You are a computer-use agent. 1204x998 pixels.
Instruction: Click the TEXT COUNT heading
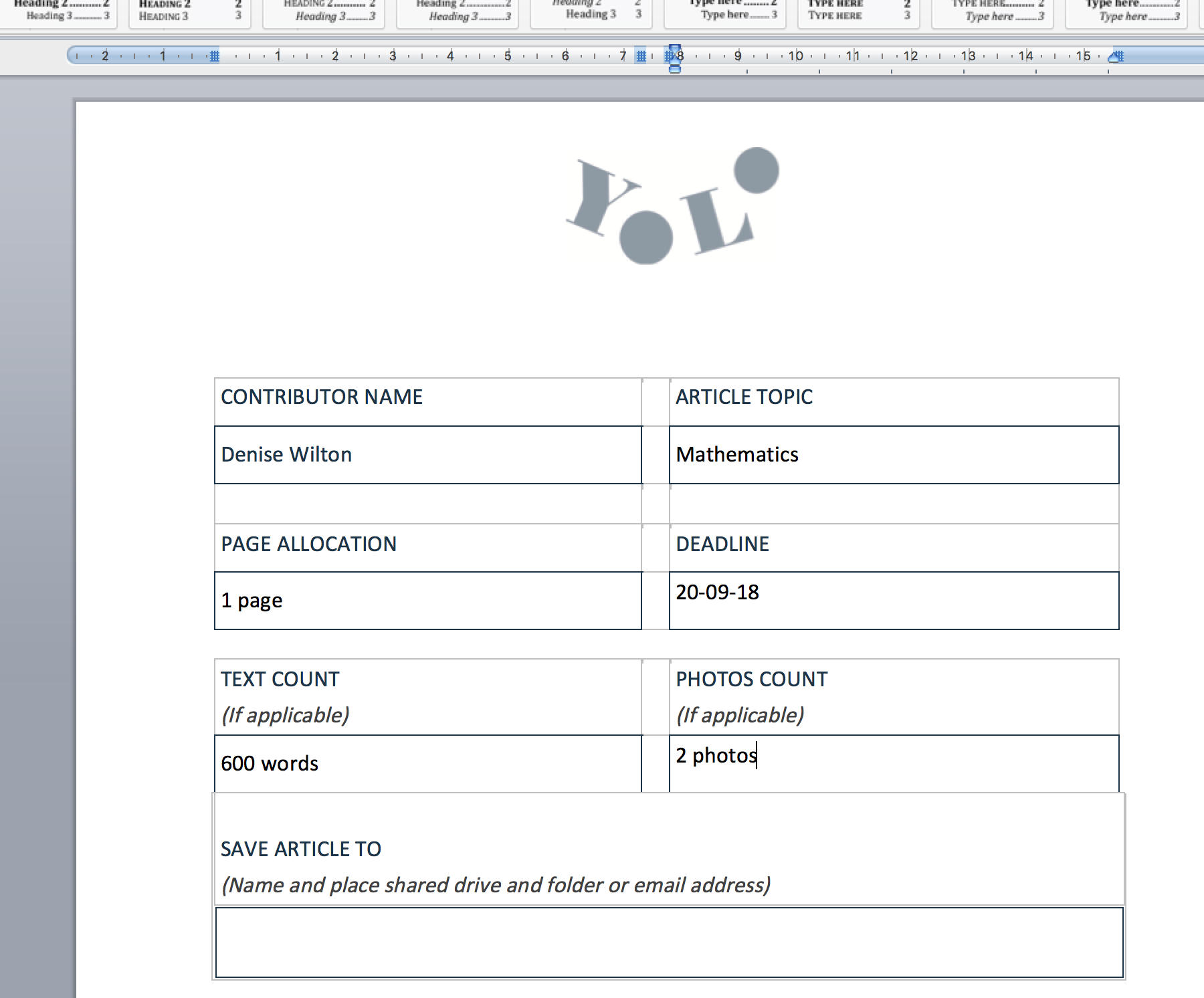click(x=280, y=680)
